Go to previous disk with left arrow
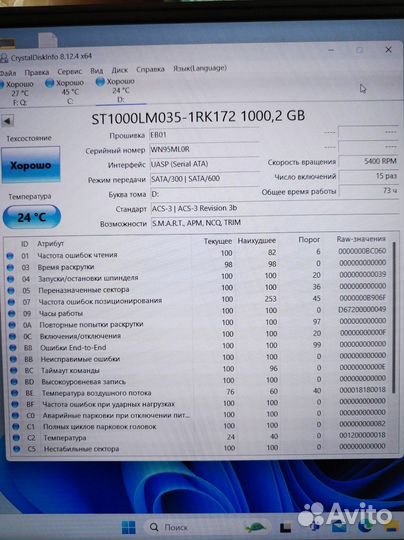This screenshot has width=404, height=540. coord(7,121)
